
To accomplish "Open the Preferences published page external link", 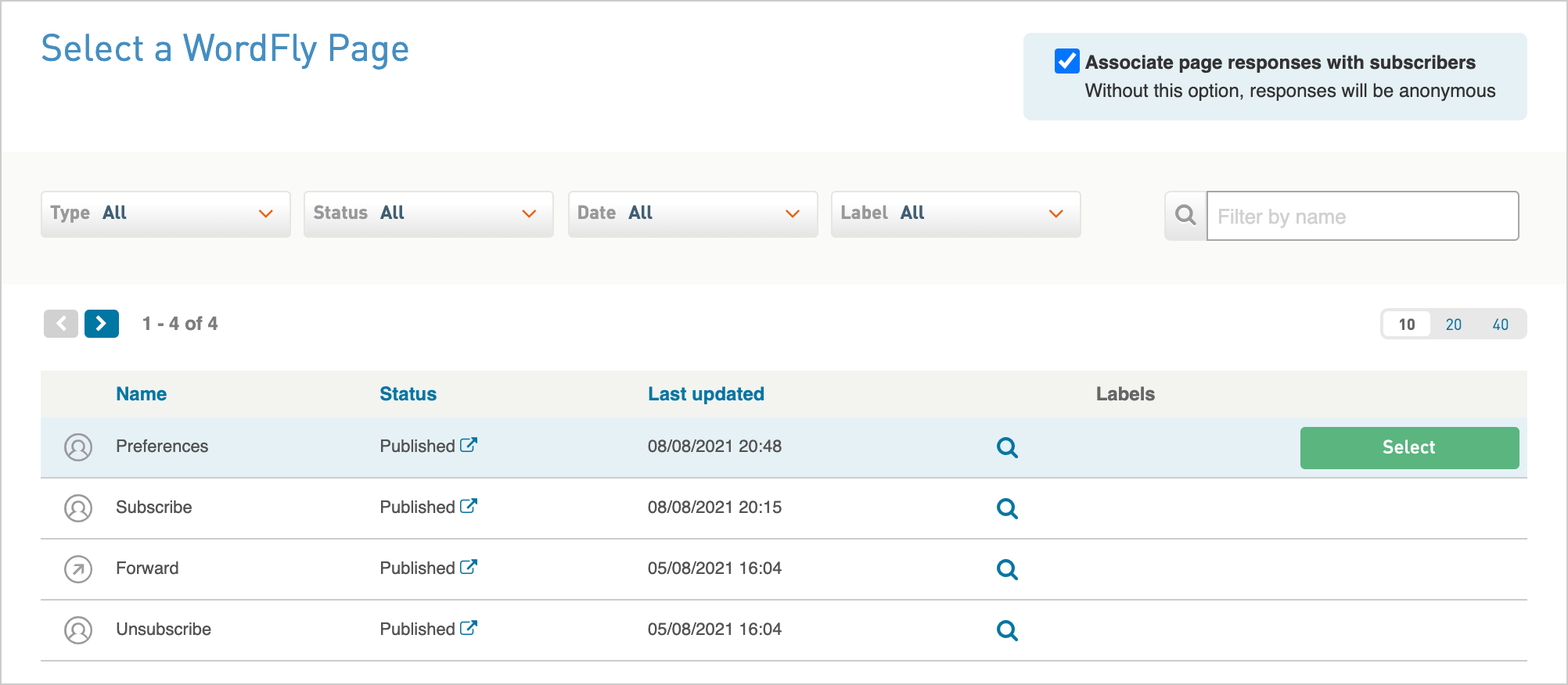I will pos(469,445).
